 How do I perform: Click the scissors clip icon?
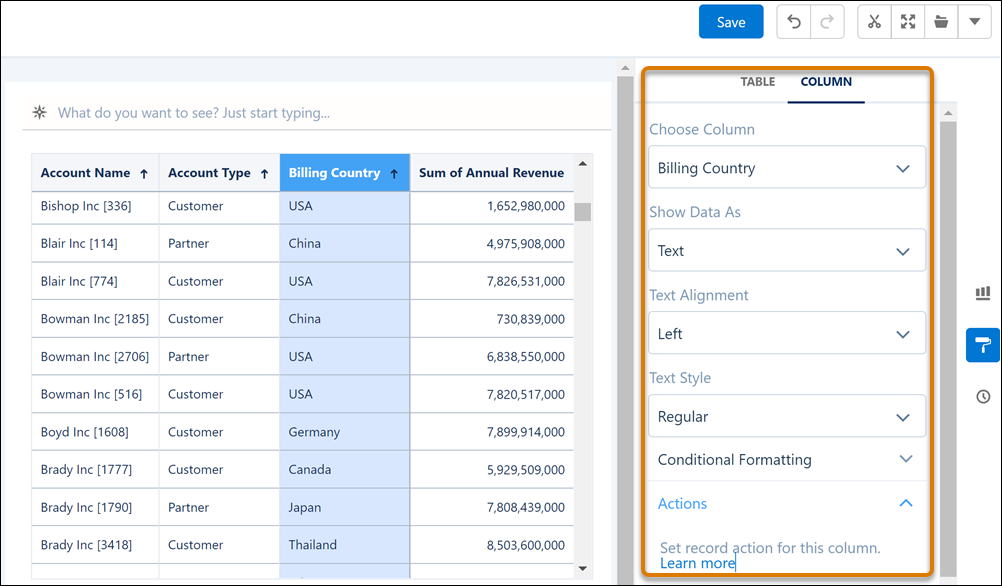(874, 22)
